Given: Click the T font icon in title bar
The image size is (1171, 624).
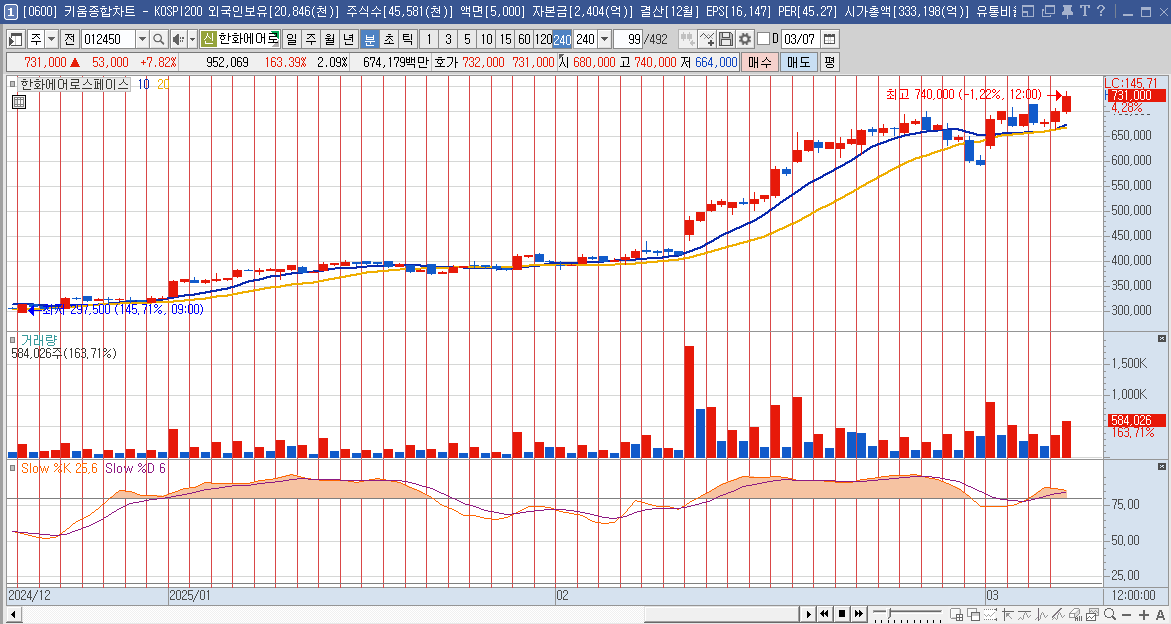Looking at the screenshot, I should point(1084,11).
